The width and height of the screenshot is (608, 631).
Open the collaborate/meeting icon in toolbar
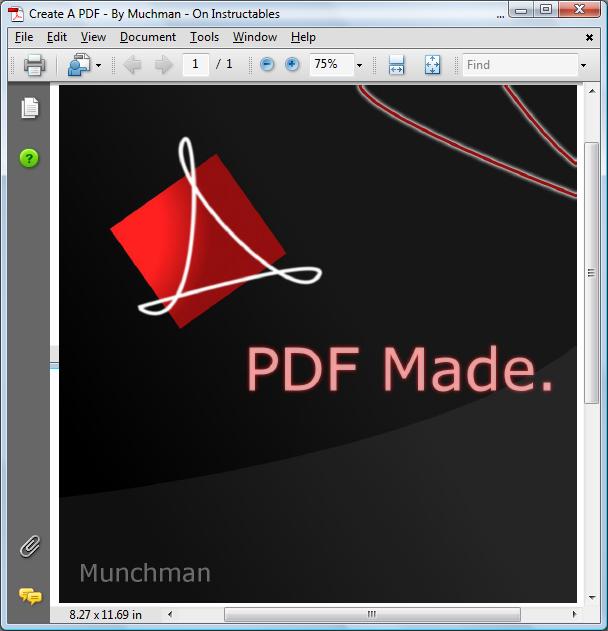(x=79, y=65)
